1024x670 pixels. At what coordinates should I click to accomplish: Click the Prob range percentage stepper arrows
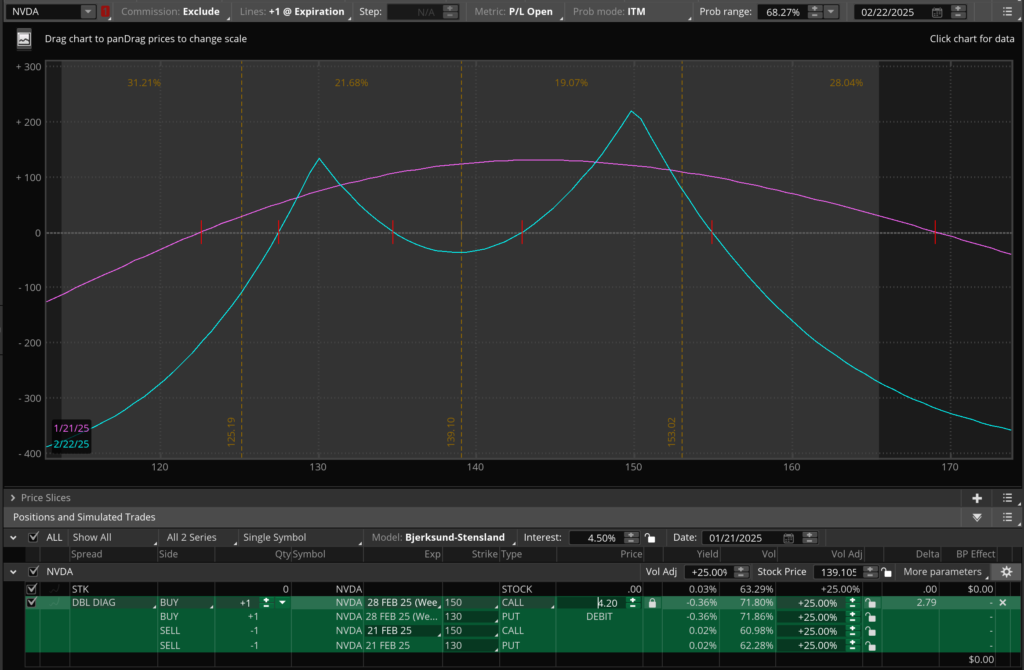(814, 12)
